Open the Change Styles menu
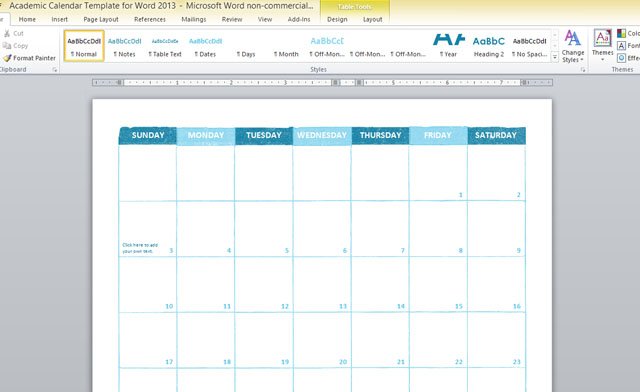This screenshot has width=640, height=392. coord(573,46)
